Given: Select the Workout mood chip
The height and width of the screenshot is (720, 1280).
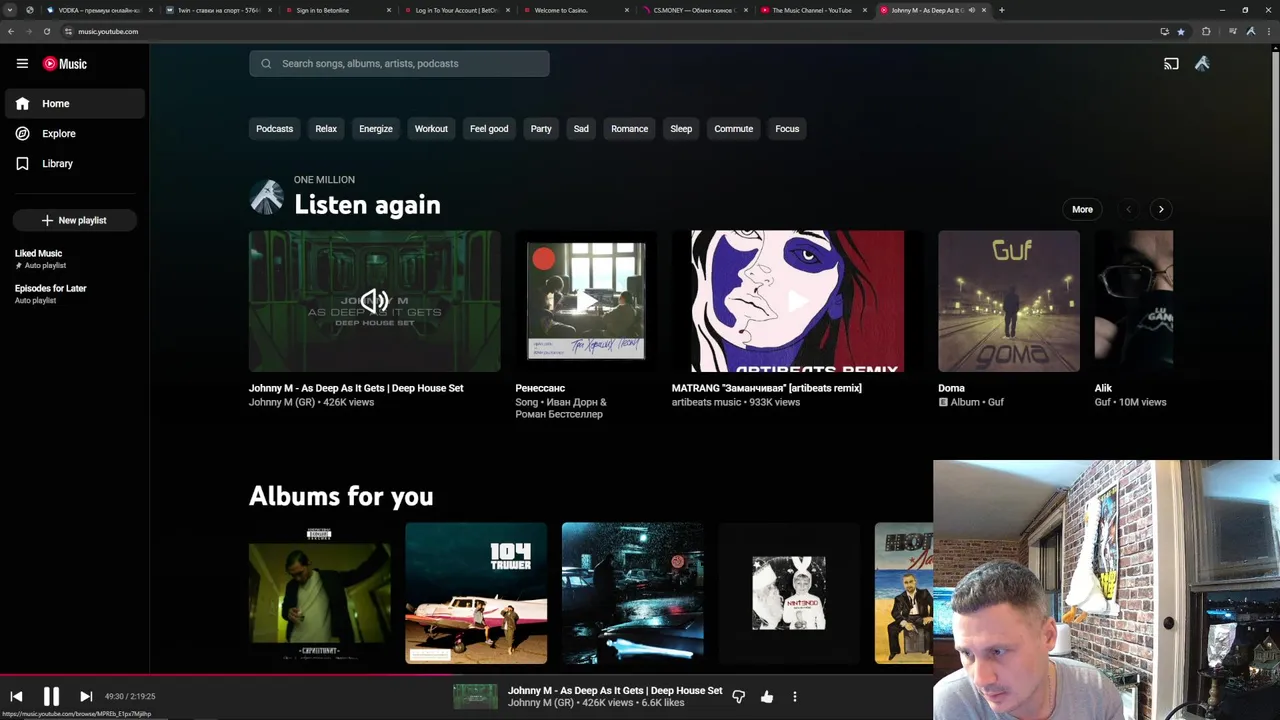Looking at the screenshot, I should pos(431,128).
